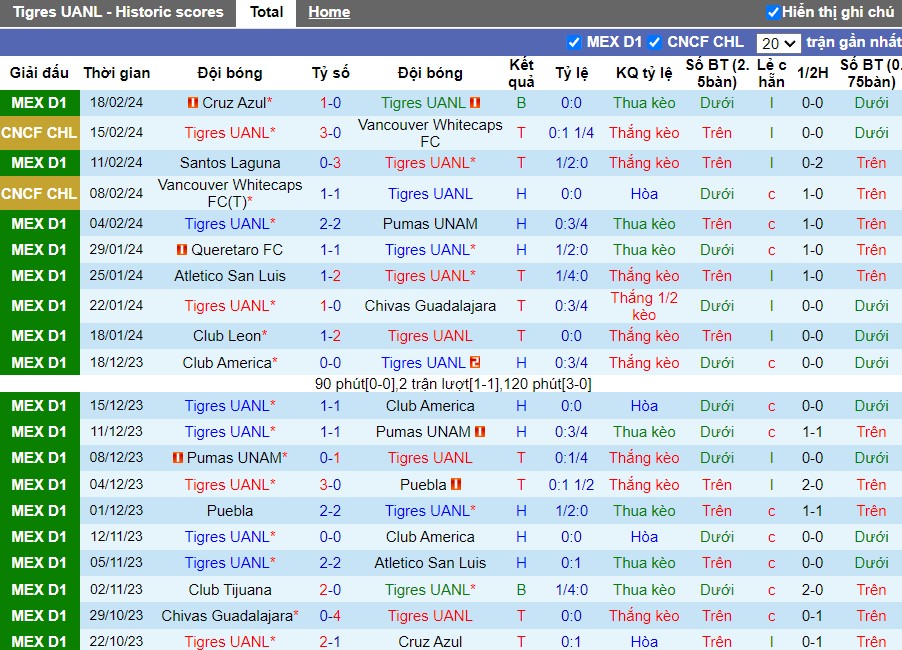Open Tigres UANL link on 22/10/23 row
Viewport: 902px width, 650px height.
227,641
